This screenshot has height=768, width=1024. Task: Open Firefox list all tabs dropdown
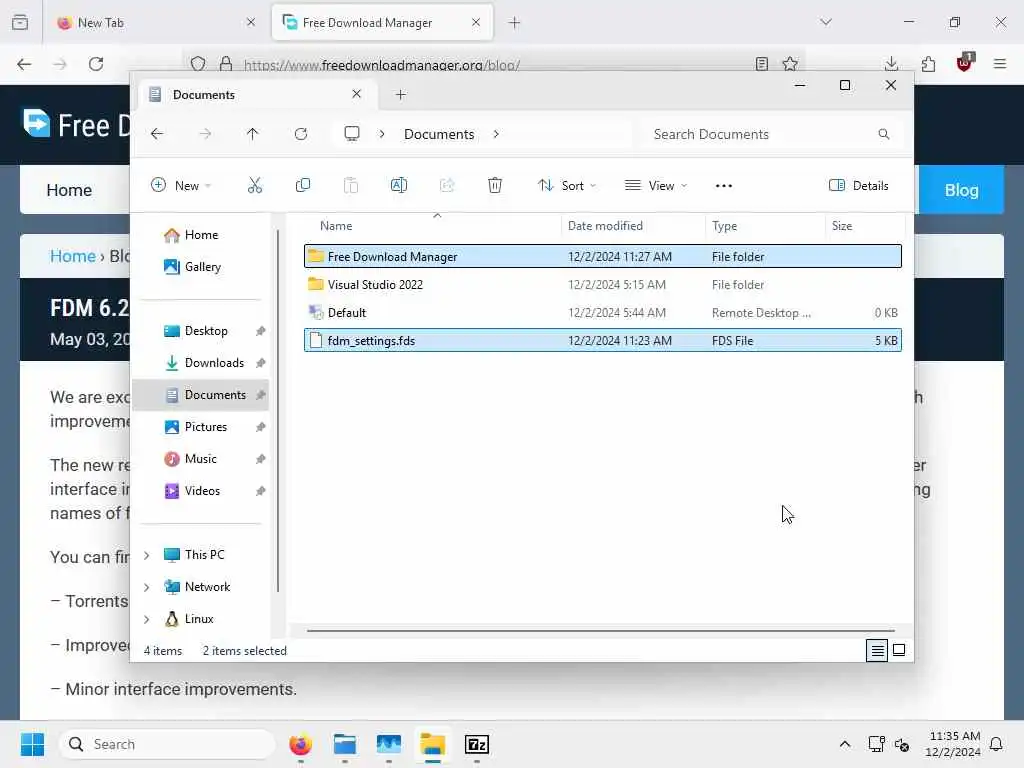point(826,22)
